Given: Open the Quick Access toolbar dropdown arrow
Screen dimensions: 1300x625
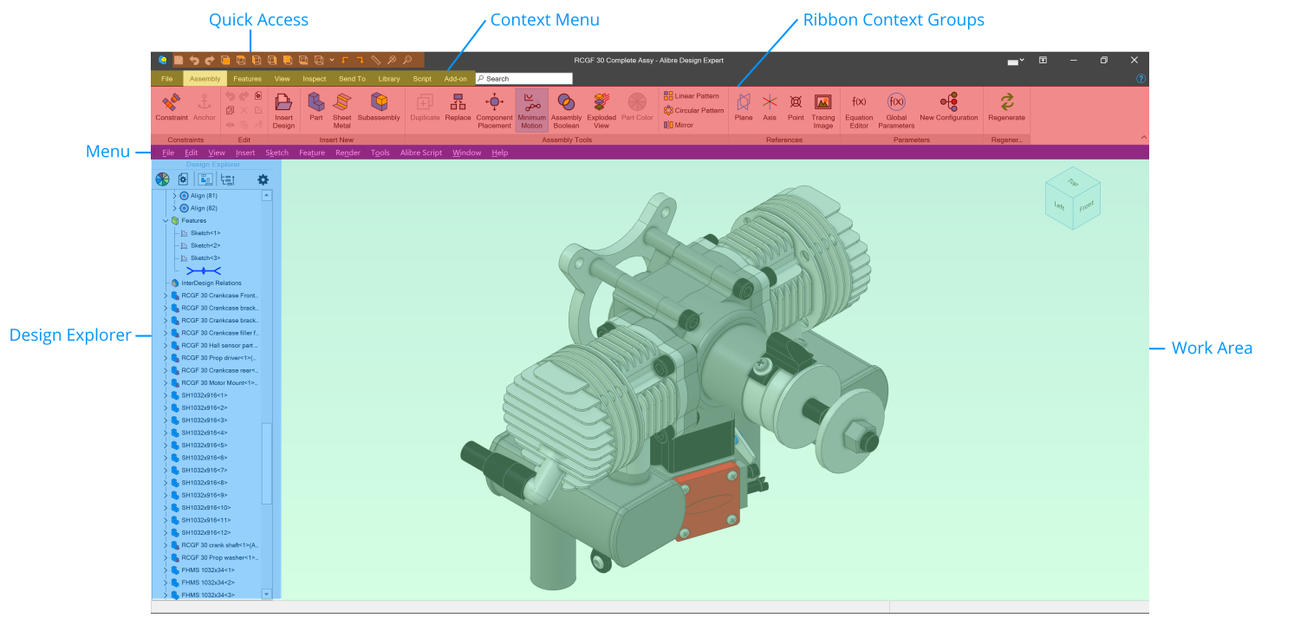Looking at the screenshot, I should pos(332,61).
